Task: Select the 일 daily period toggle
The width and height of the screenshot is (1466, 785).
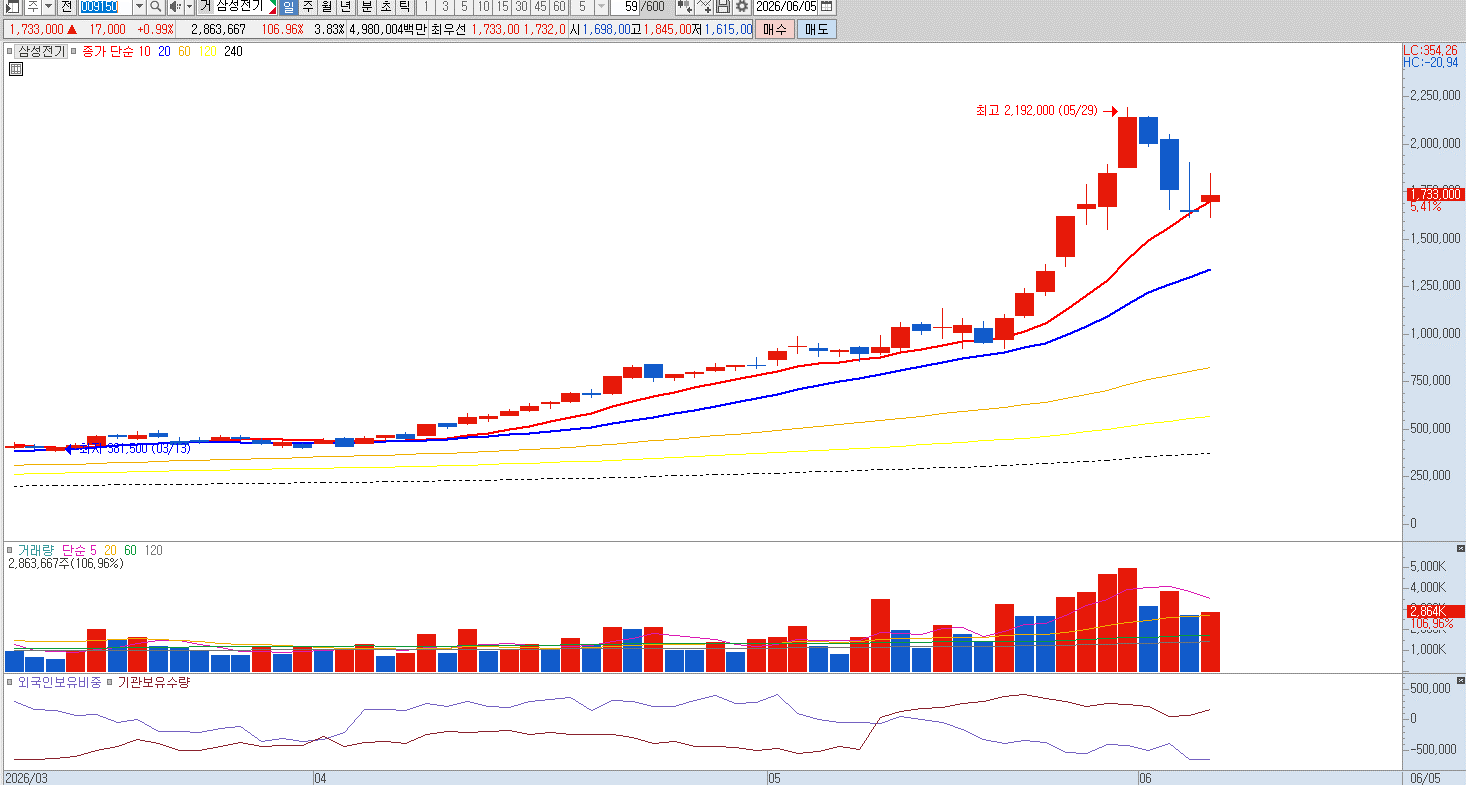Action: pyautogui.click(x=289, y=7)
